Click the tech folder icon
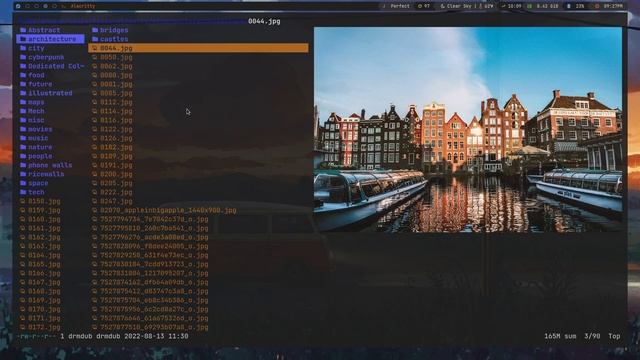 (23, 192)
